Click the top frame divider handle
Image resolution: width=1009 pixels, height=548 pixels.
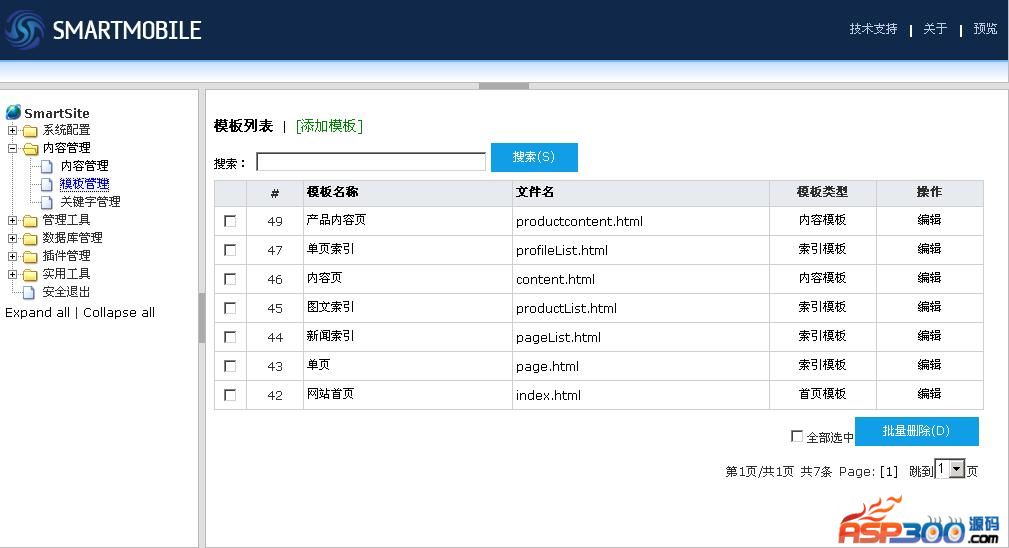point(504,86)
